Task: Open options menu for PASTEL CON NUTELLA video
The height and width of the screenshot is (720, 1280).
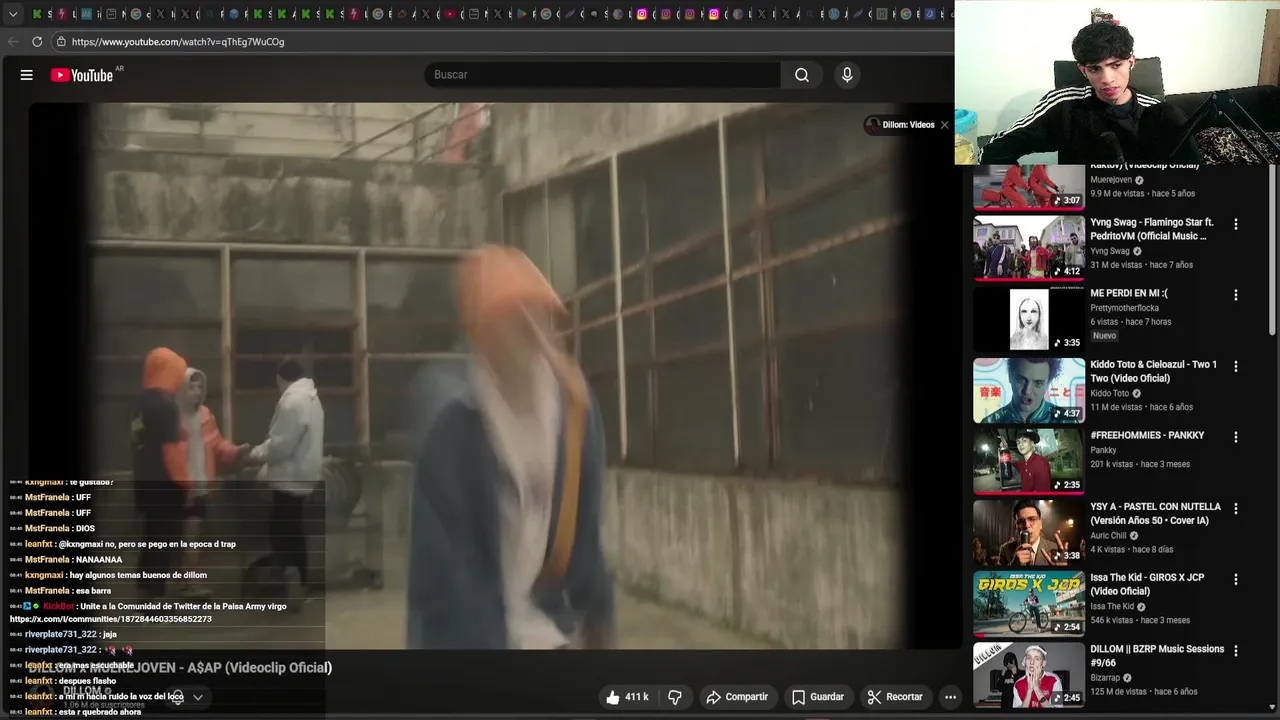Action: click(1235, 509)
